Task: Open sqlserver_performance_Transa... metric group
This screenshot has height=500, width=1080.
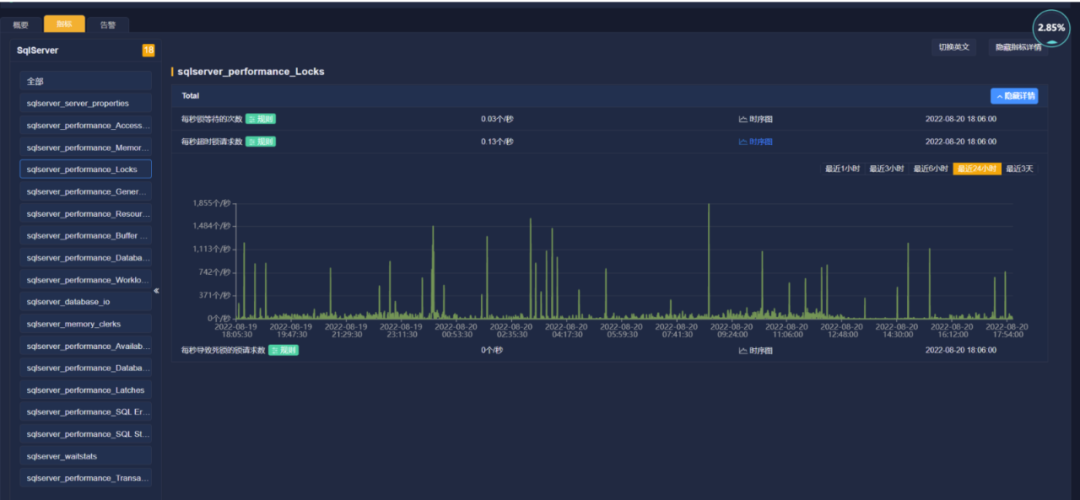Action: click(x=85, y=478)
